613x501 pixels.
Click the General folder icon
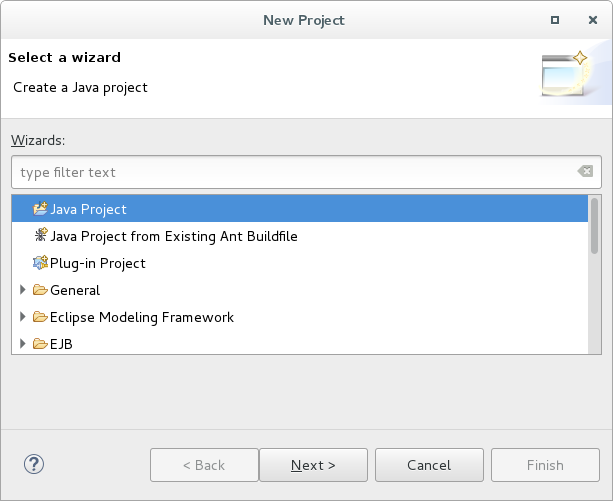(40, 290)
